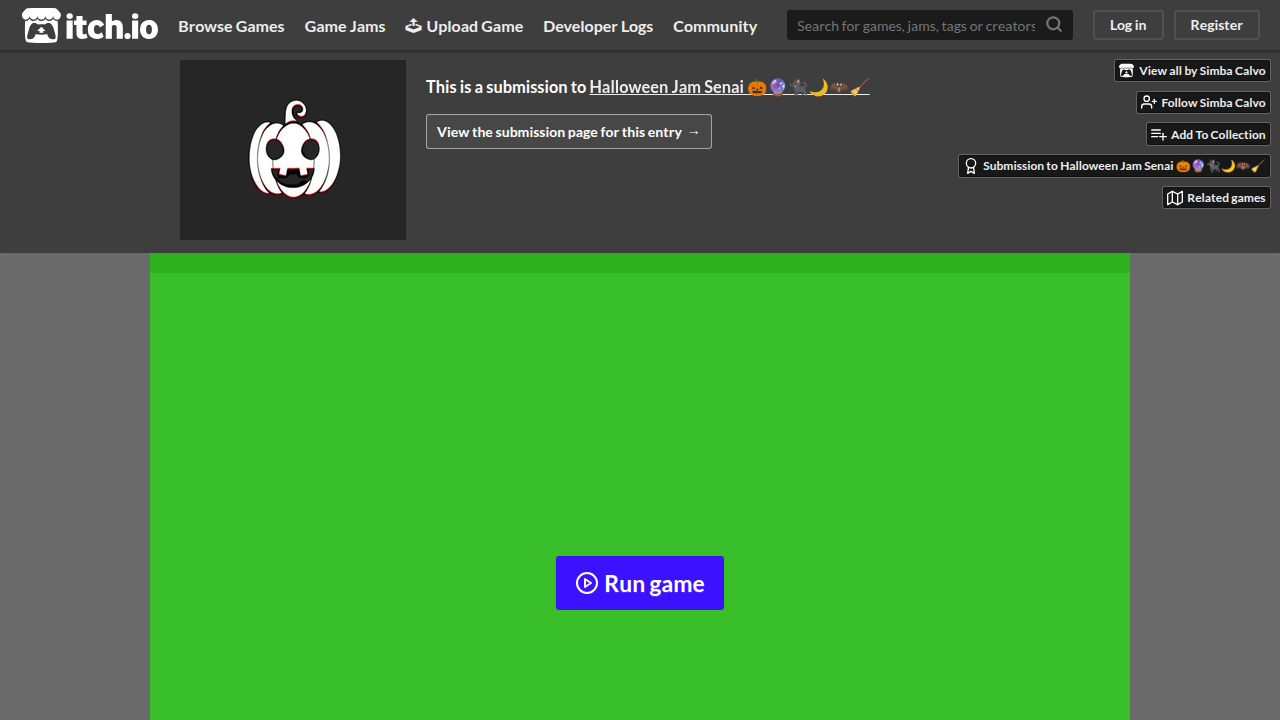Click the award ribbon icon beside Submission
The width and height of the screenshot is (1280, 720).
971,166
